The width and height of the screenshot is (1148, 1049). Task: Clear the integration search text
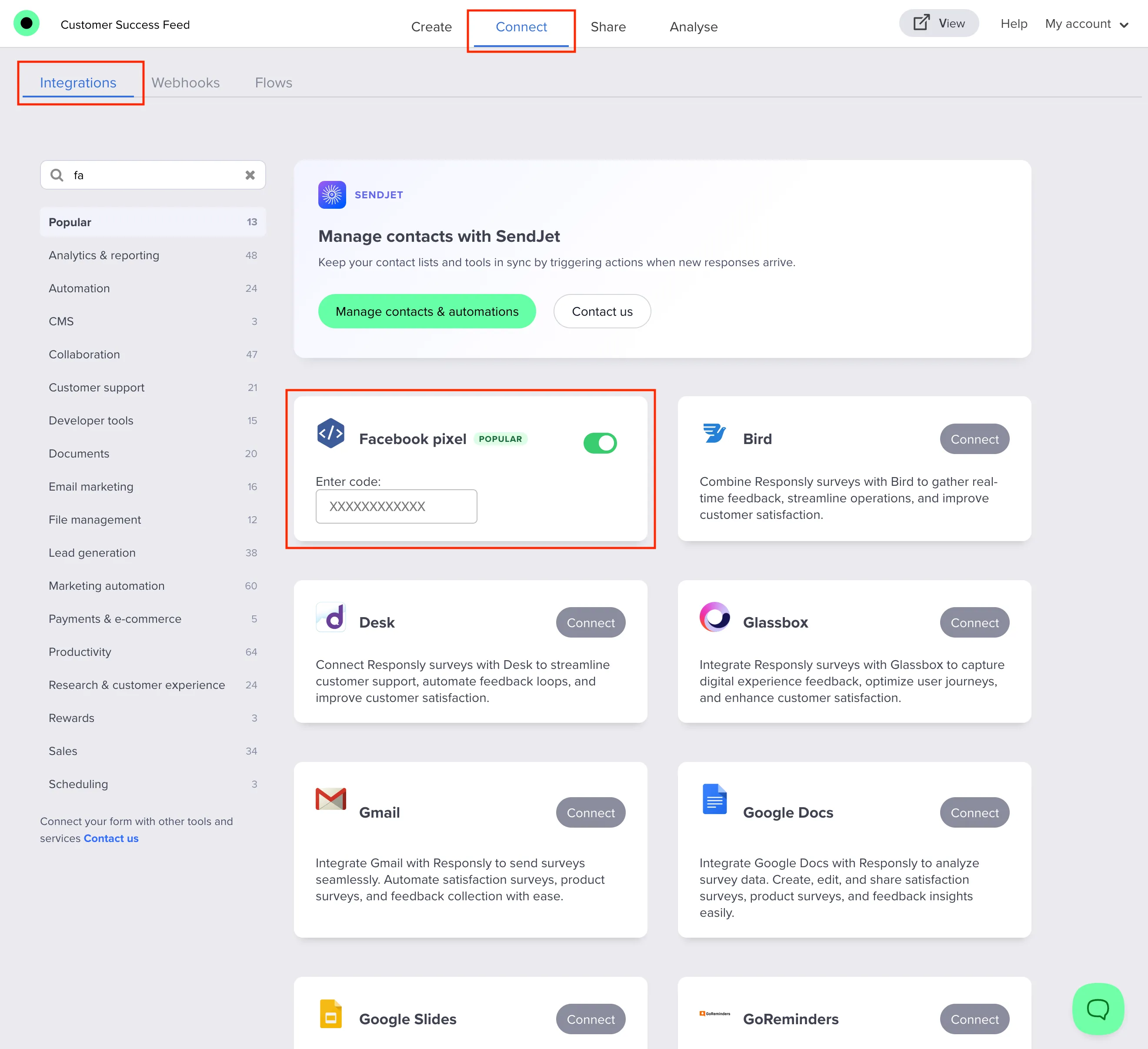tap(250, 175)
